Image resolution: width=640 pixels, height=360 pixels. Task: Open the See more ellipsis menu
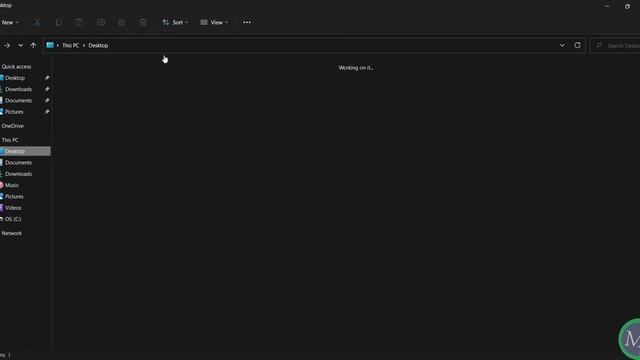click(x=247, y=22)
